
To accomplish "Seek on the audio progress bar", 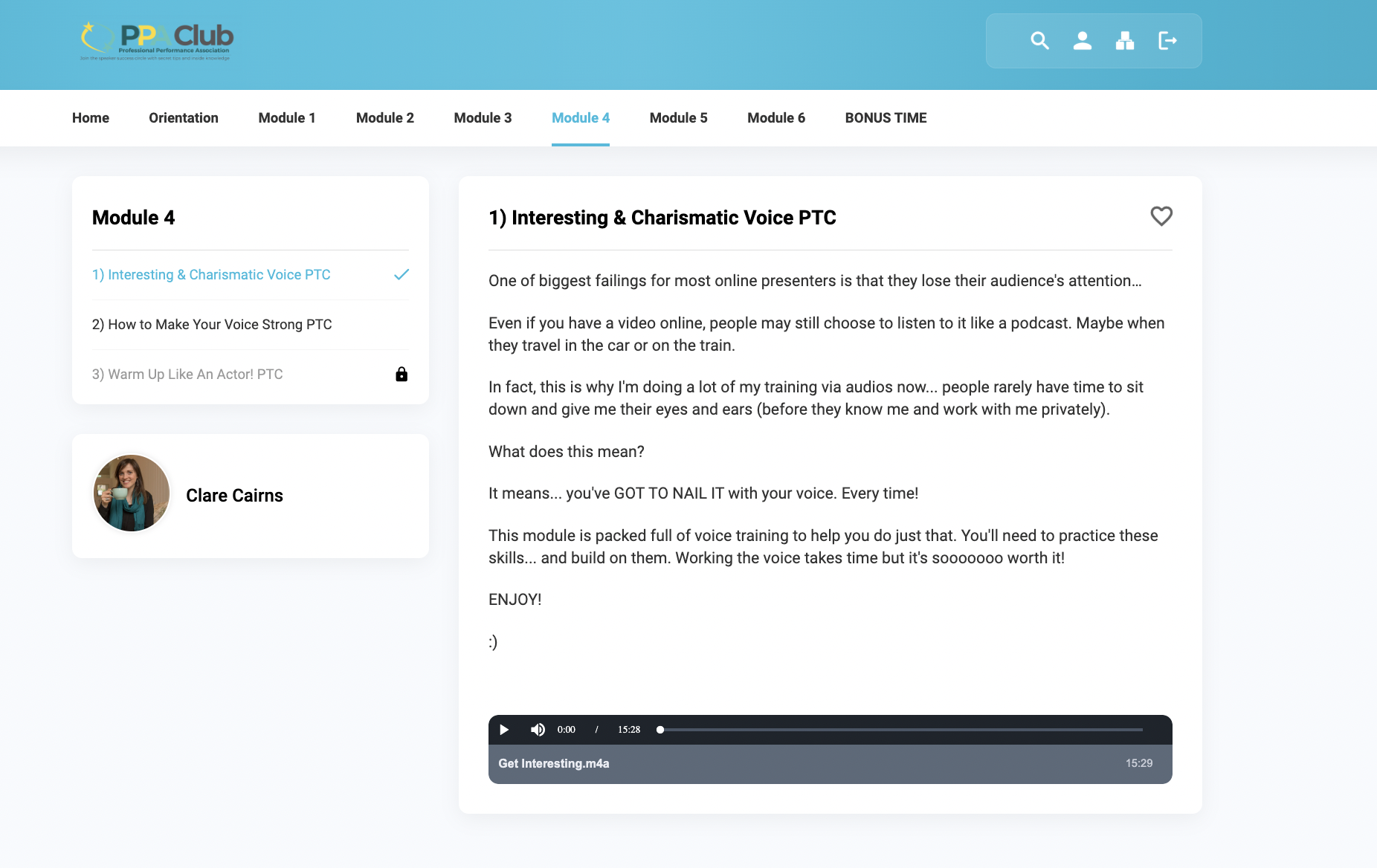I will pyautogui.click(x=901, y=730).
